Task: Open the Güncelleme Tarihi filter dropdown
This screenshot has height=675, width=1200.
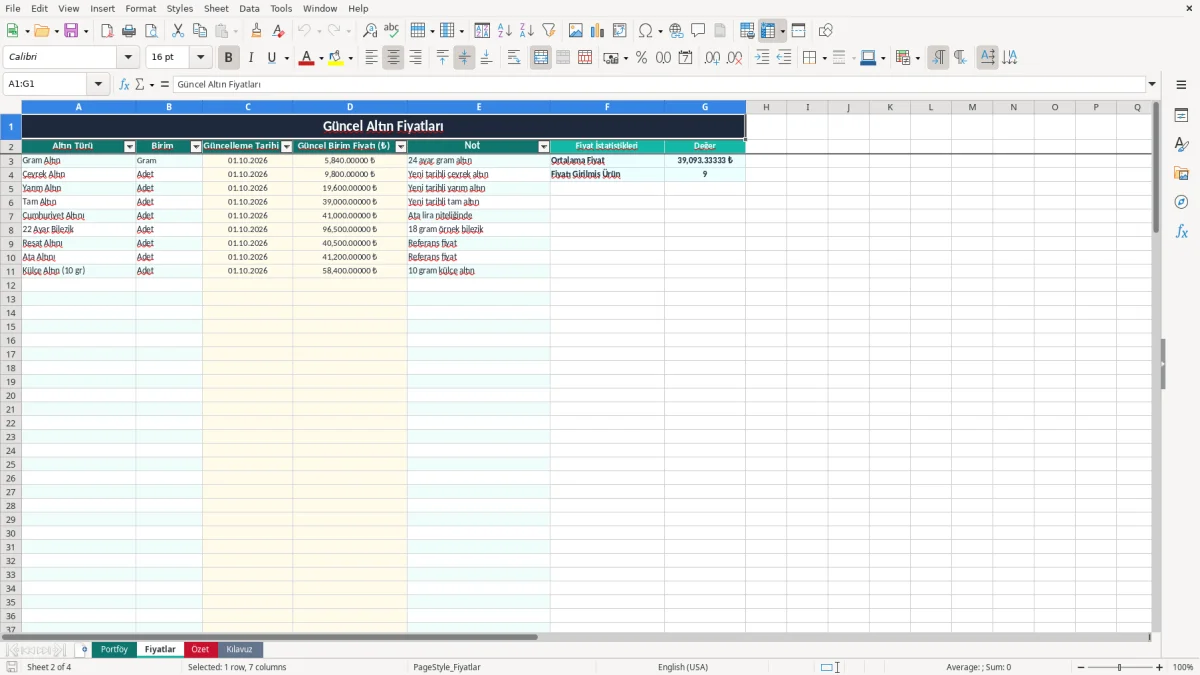Action: tap(287, 147)
